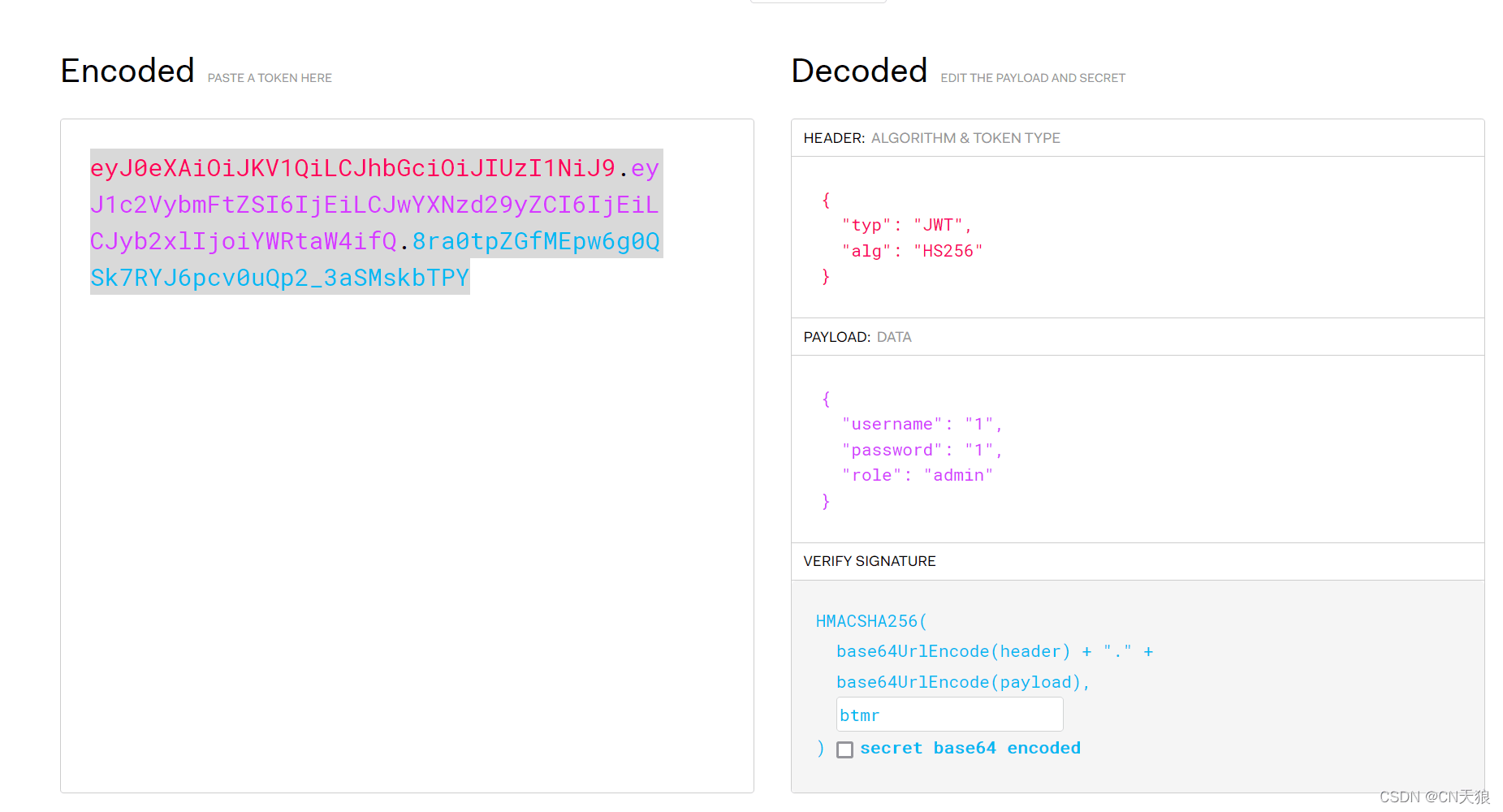
Task: Select the PAYLOAD: DATA section title
Action: click(x=857, y=337)
